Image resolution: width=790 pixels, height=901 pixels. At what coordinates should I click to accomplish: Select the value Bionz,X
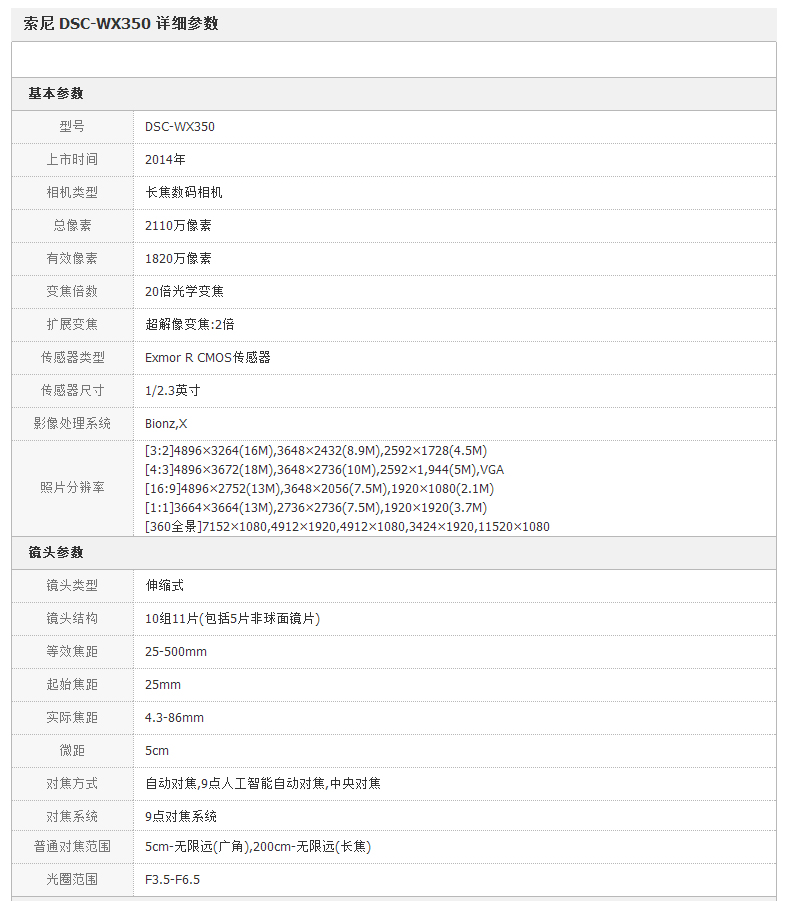tap(166, 423)
